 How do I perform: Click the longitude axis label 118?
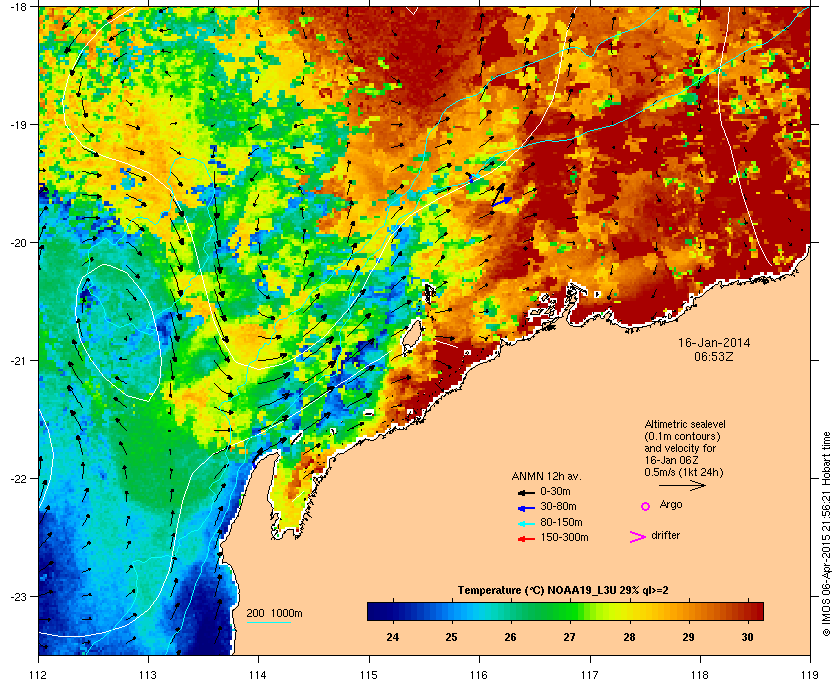(700, 674)
